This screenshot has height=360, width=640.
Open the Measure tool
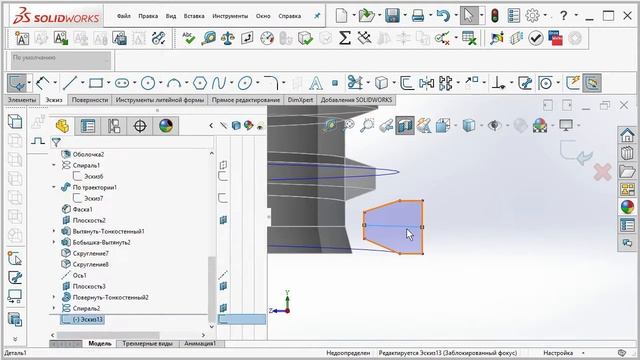208,38
